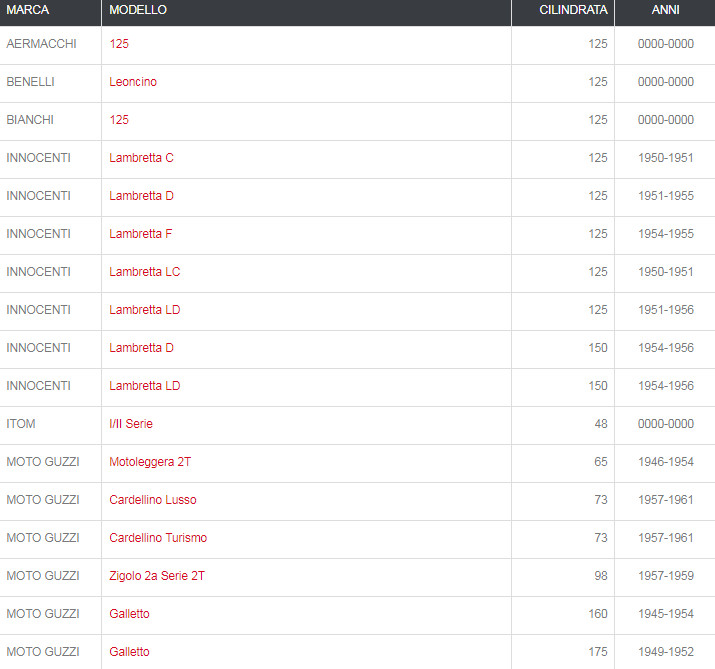
Task: Click the years 1949-1952
Action: pyautogui.click(x=666, y=652)
